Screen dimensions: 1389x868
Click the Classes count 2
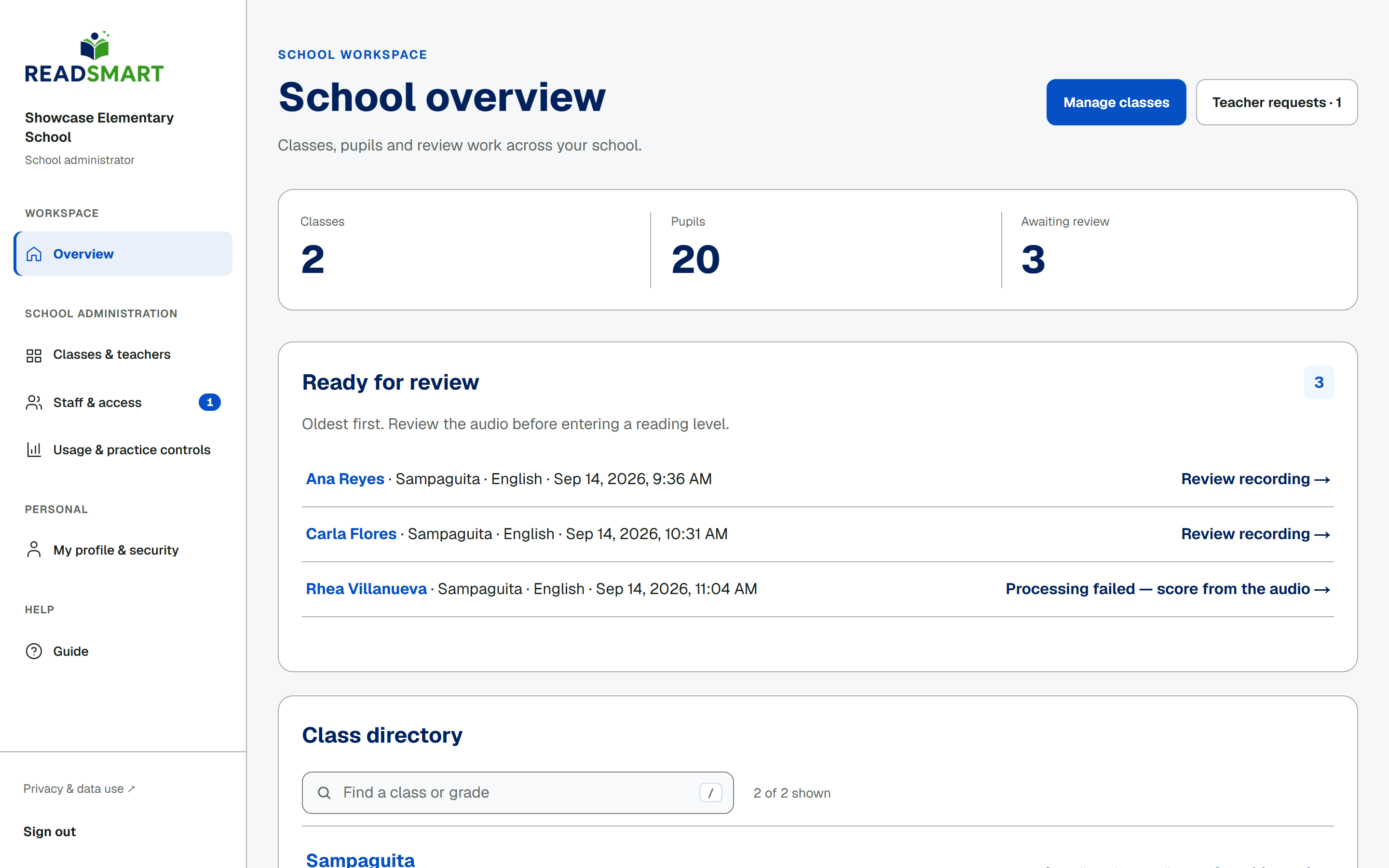tap(313, 259)
